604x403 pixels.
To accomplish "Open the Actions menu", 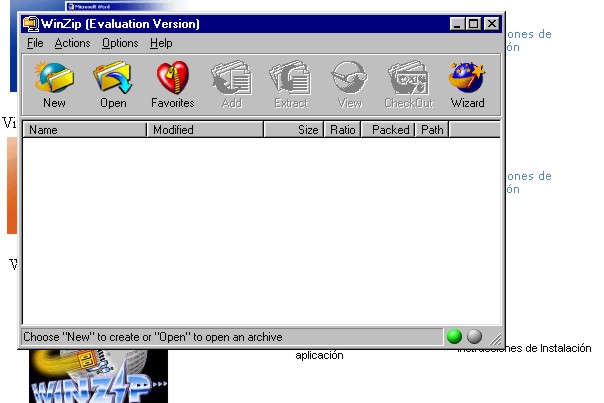I will click(72, 43).
